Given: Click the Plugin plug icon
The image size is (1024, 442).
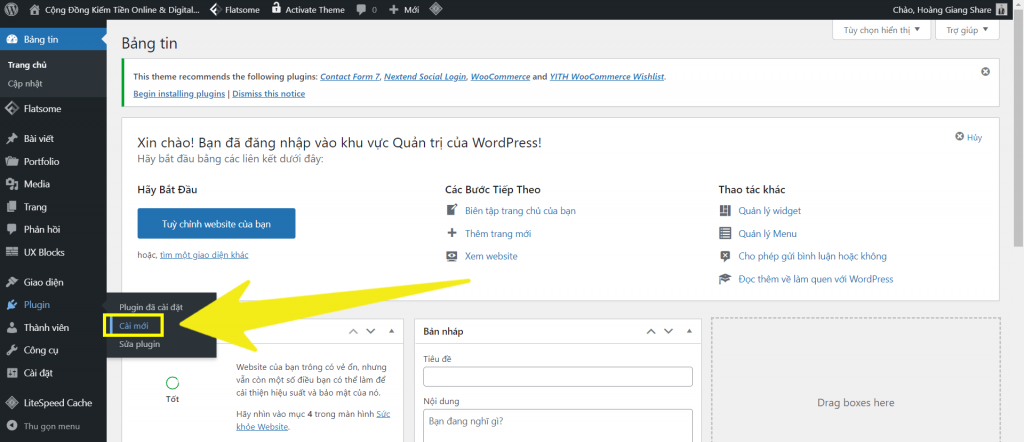Looking at the screenshot, I should 12,305.
